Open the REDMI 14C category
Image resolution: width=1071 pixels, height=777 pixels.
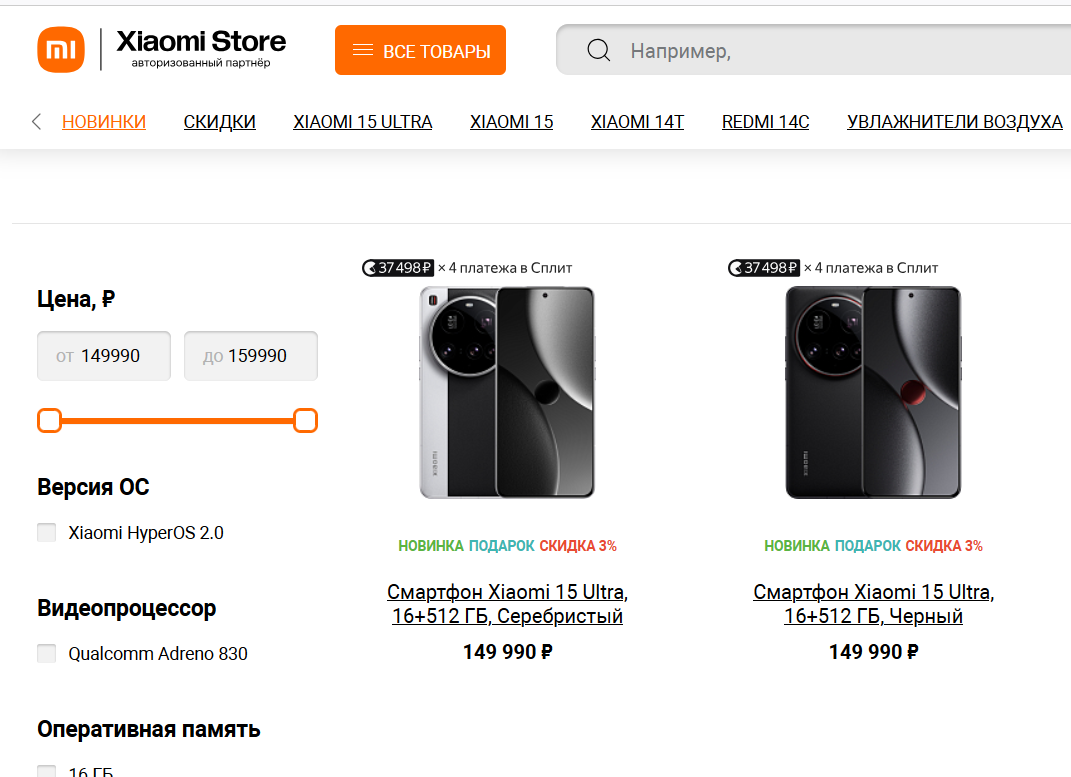765,122
